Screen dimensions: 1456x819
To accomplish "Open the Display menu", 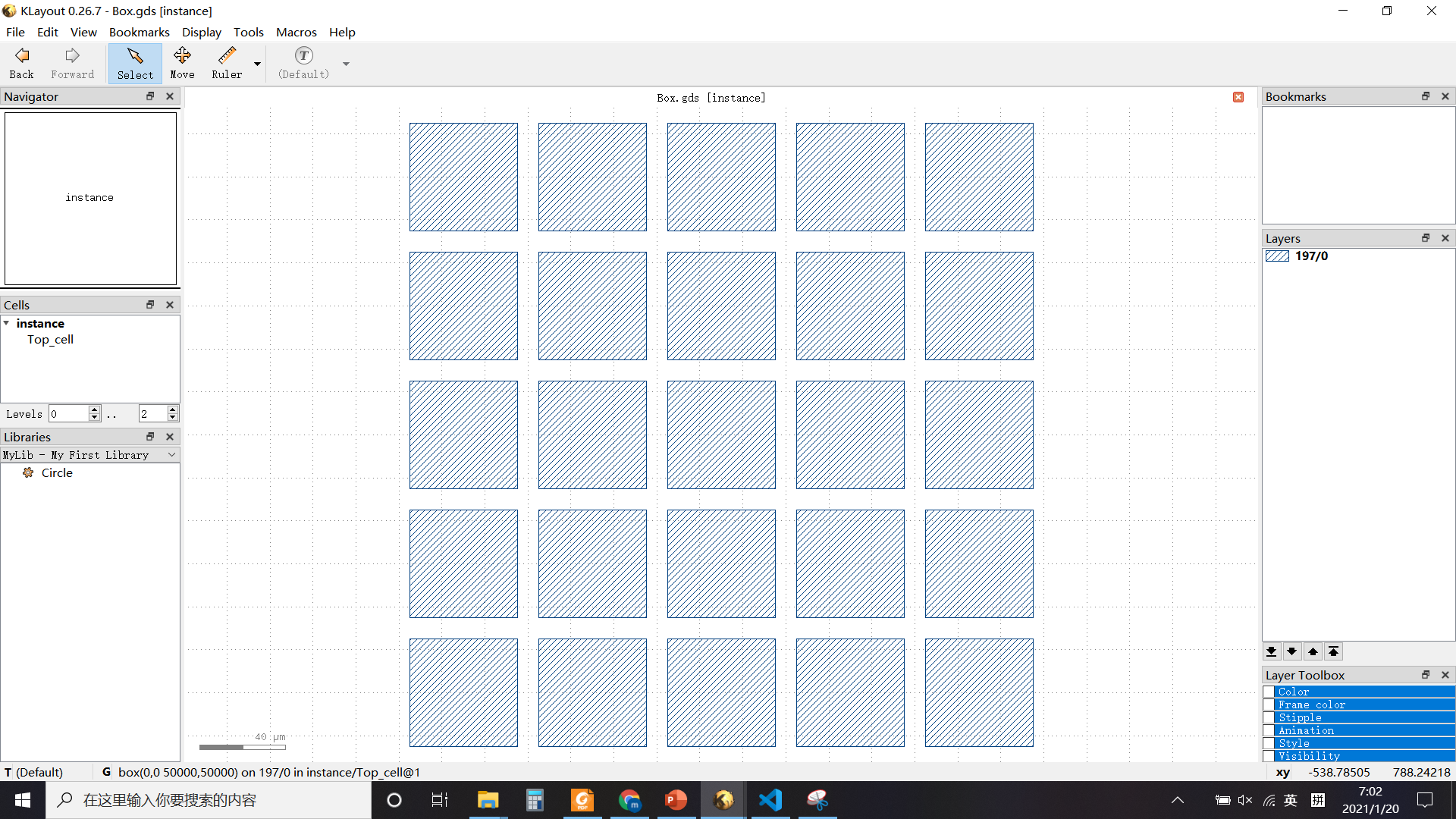I will pos(201,32).
